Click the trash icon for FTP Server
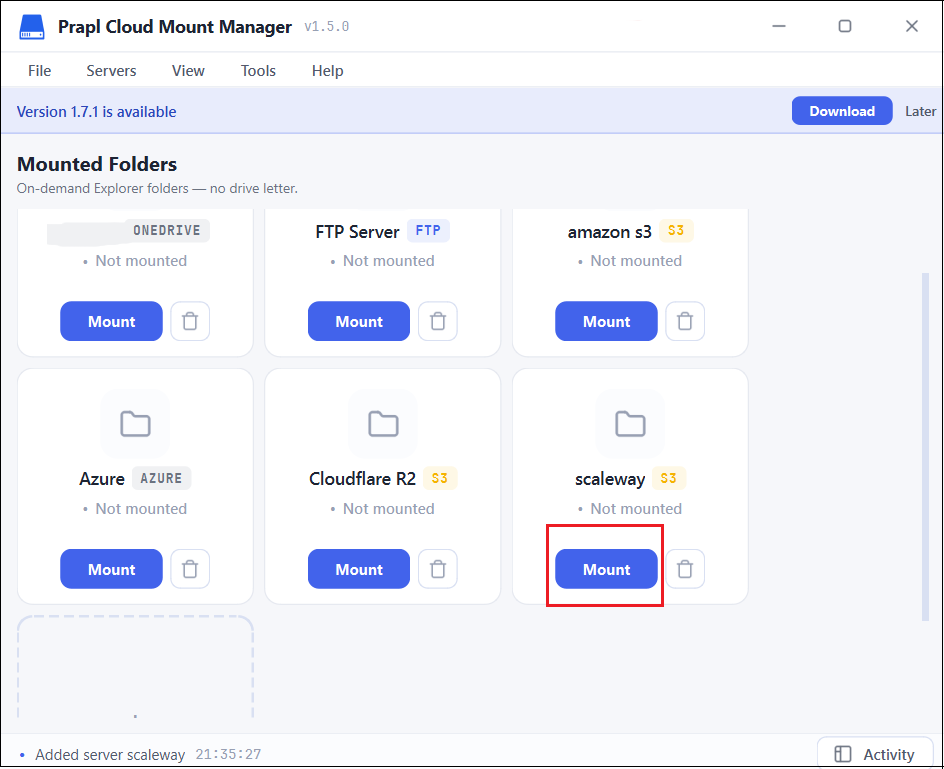The image size is (944, 769). tap(438, 321)
